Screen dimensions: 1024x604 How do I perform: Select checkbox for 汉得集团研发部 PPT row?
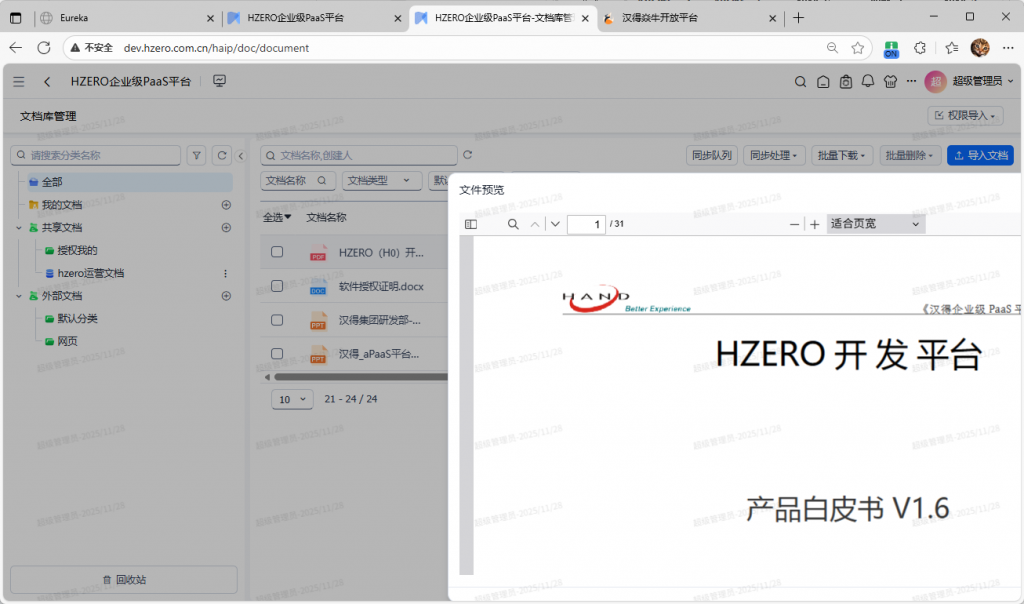(x=278, y=320)
